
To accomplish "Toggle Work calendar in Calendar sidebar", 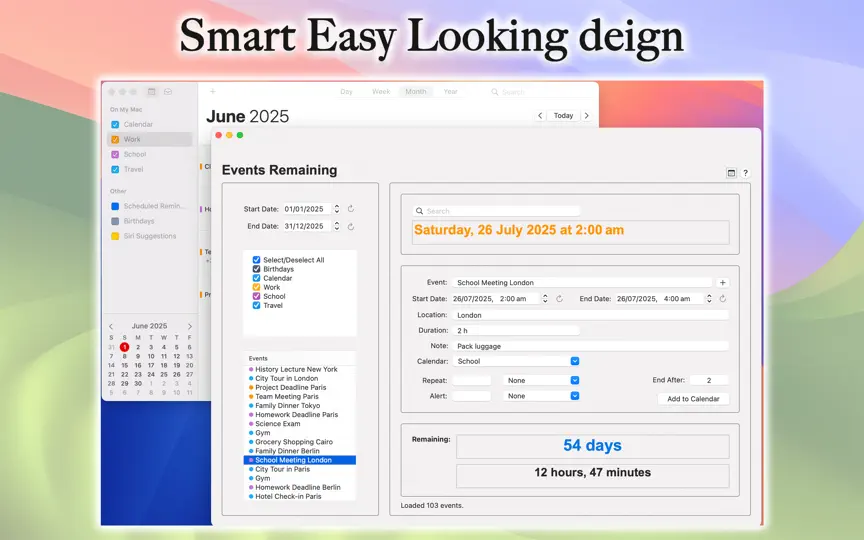I will [x=115, y=139].
